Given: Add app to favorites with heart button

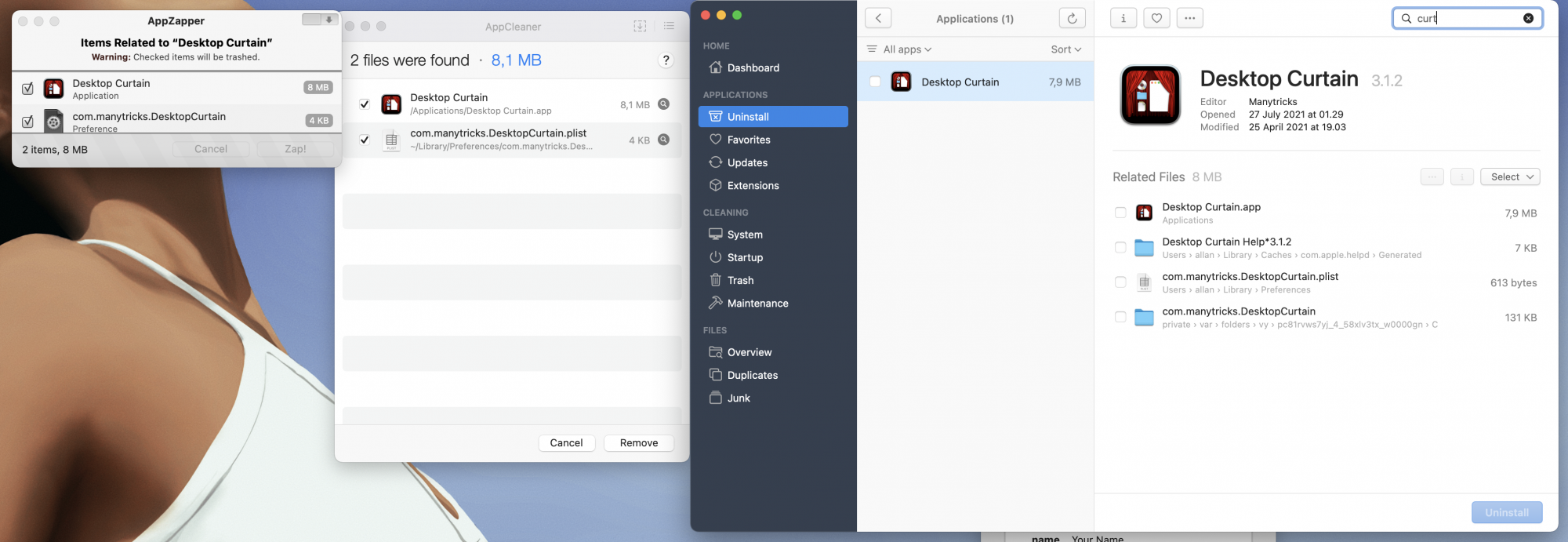Looking at the screenshot, I should pyautogui.click(x=1156, y=18).
